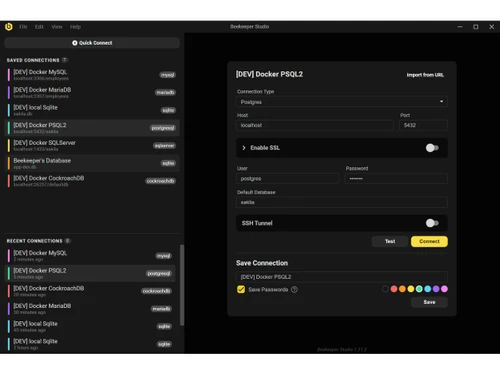Select saved connection [DEV] Docker CockroachDB
This screenshot has height=375, width=500.
(x=92, y=181)
